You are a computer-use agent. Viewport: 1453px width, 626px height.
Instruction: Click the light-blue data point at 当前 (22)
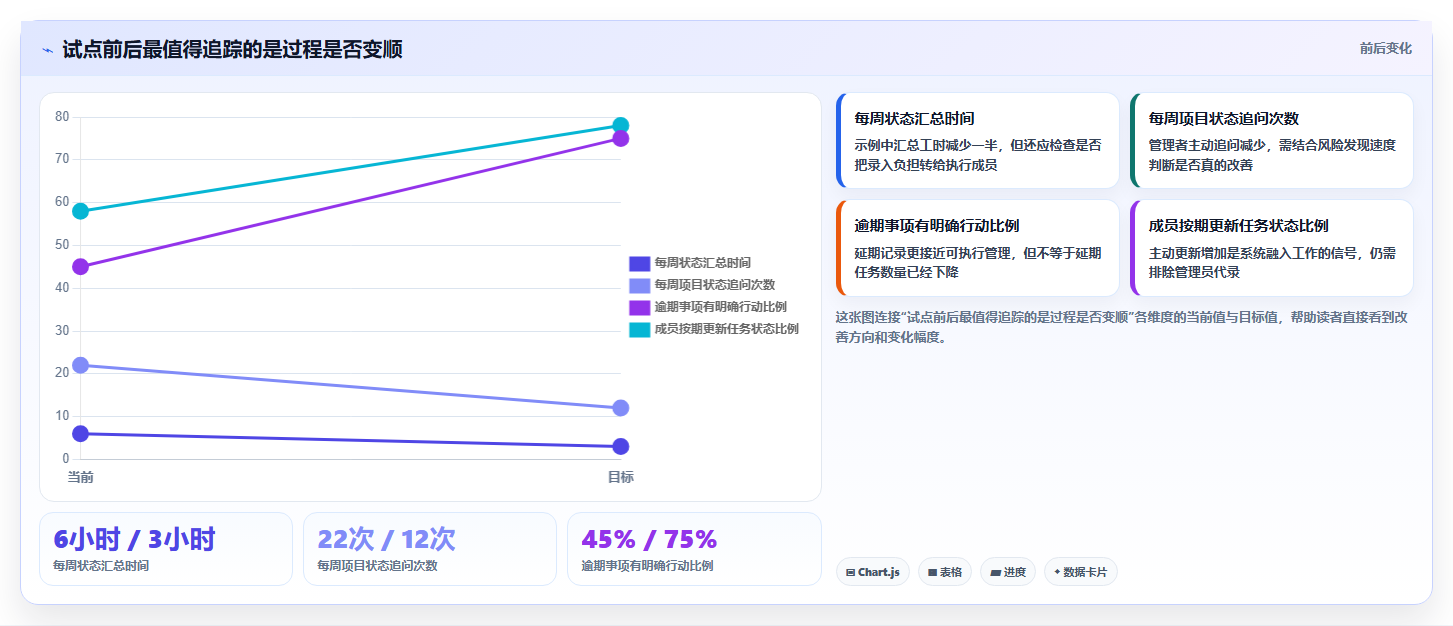81,365
